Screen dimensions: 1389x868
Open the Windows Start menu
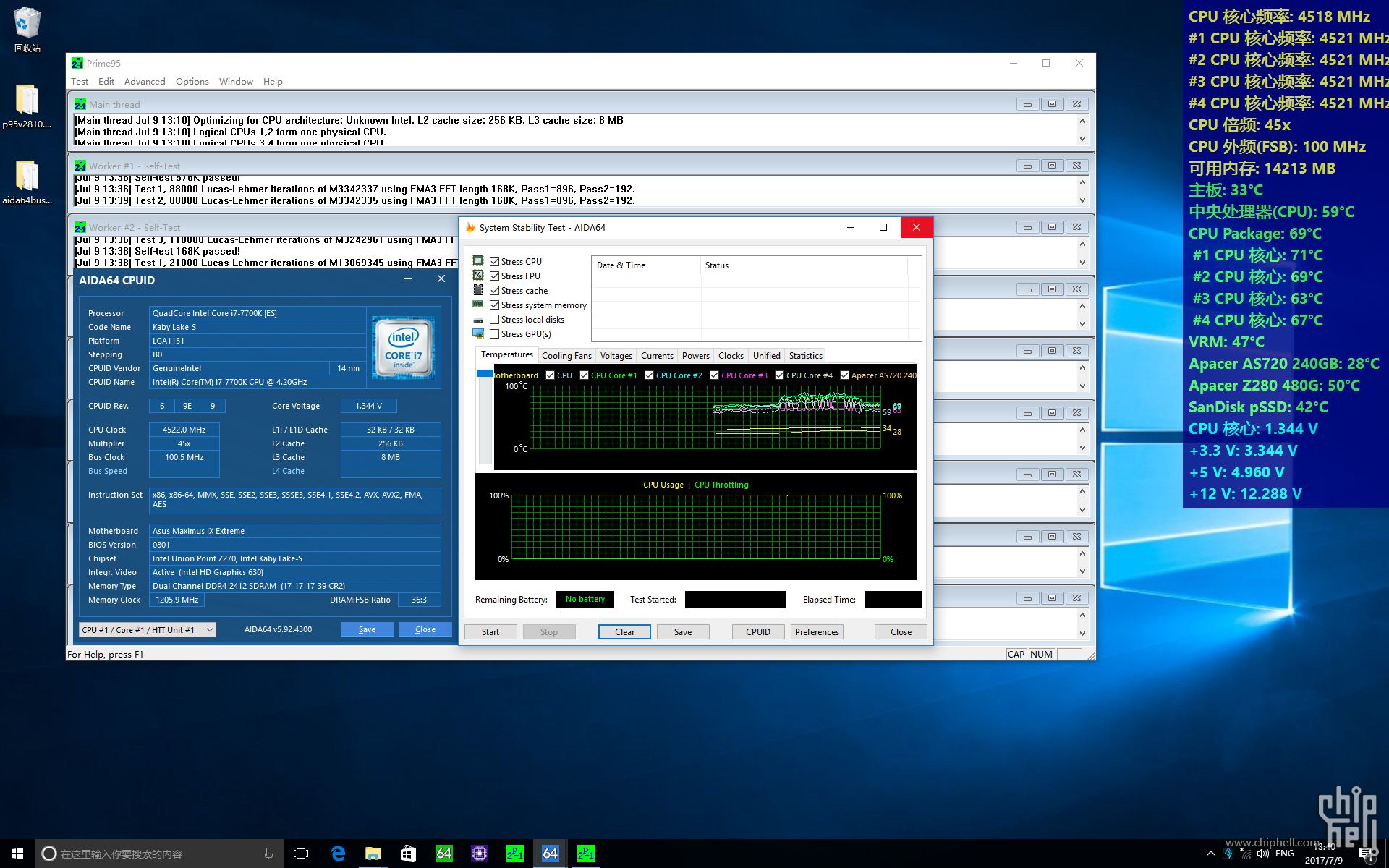click(x=17, y=854)
